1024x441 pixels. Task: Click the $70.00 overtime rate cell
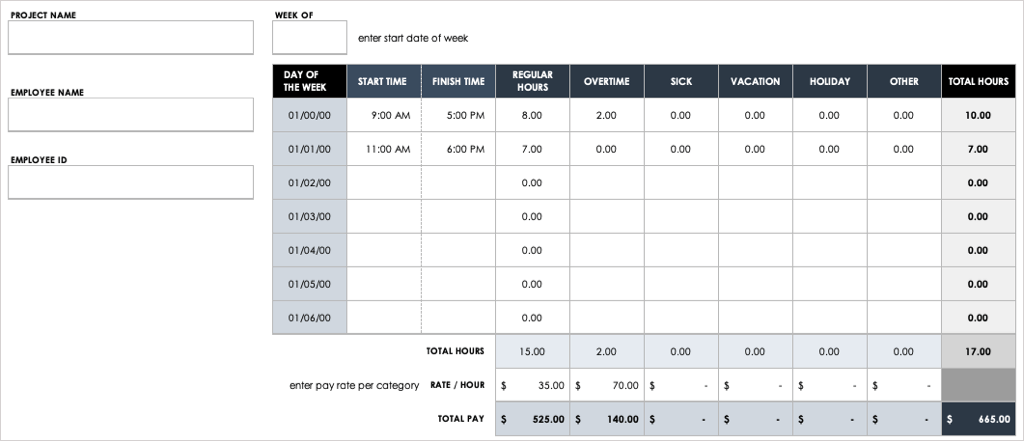(606, 385)
